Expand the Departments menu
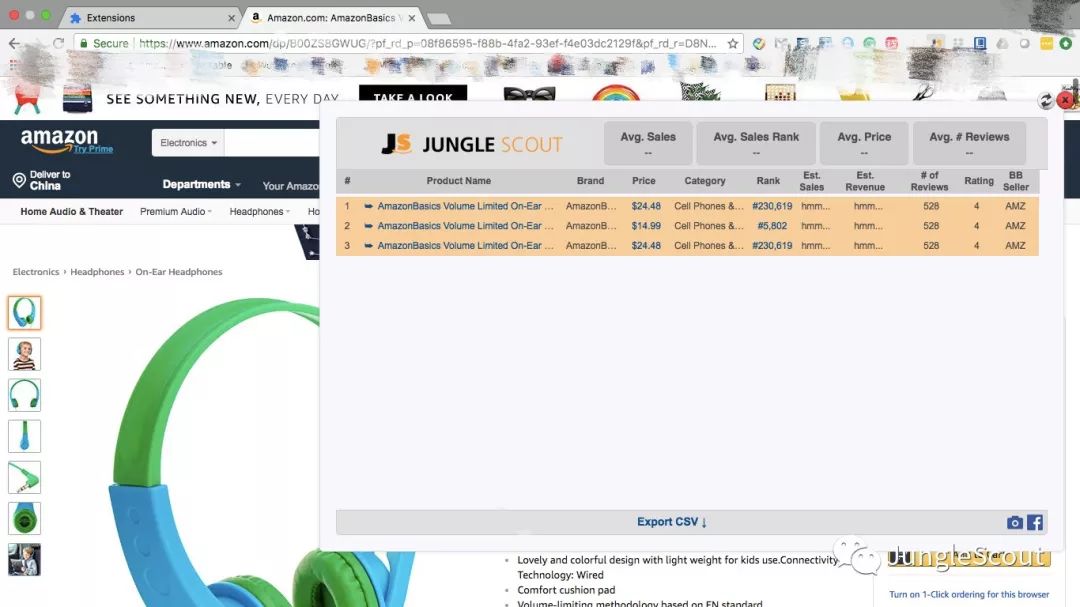The image size is (1080, 607). click(x=201, y=185)
